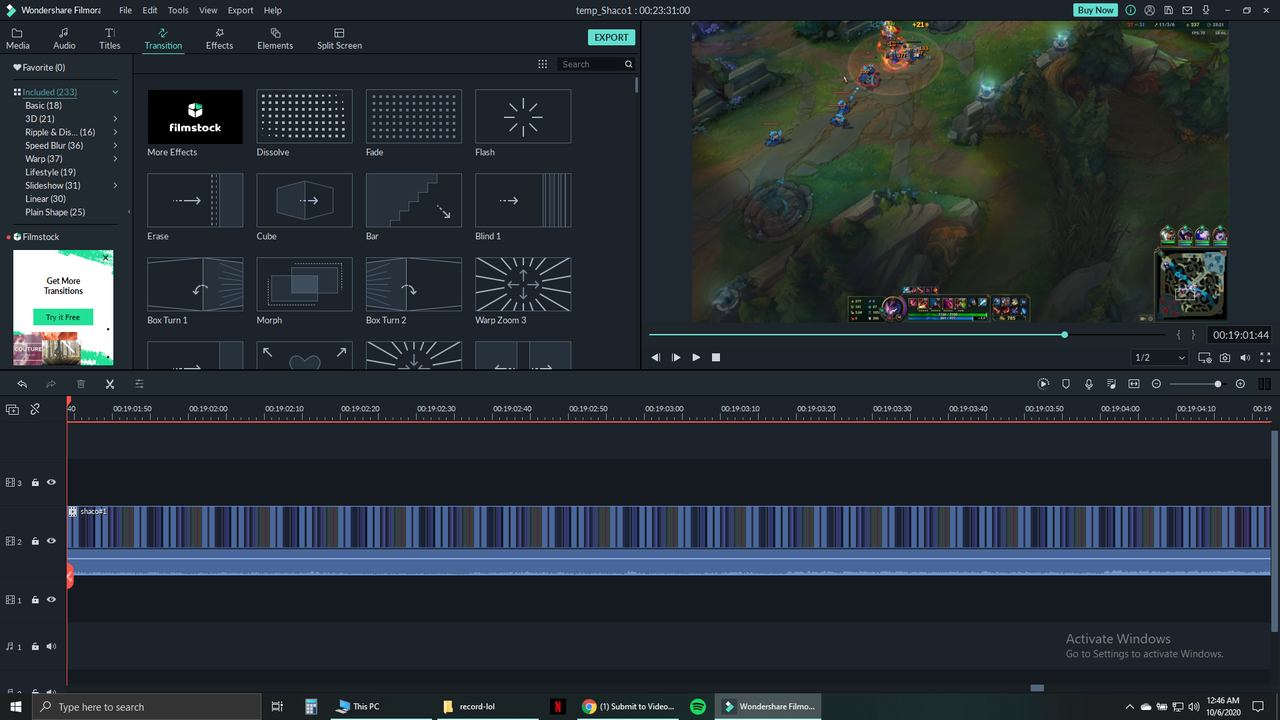Click the stop button in preview
The width and height of the screenshot is (1280, 720).
(716, 357)
